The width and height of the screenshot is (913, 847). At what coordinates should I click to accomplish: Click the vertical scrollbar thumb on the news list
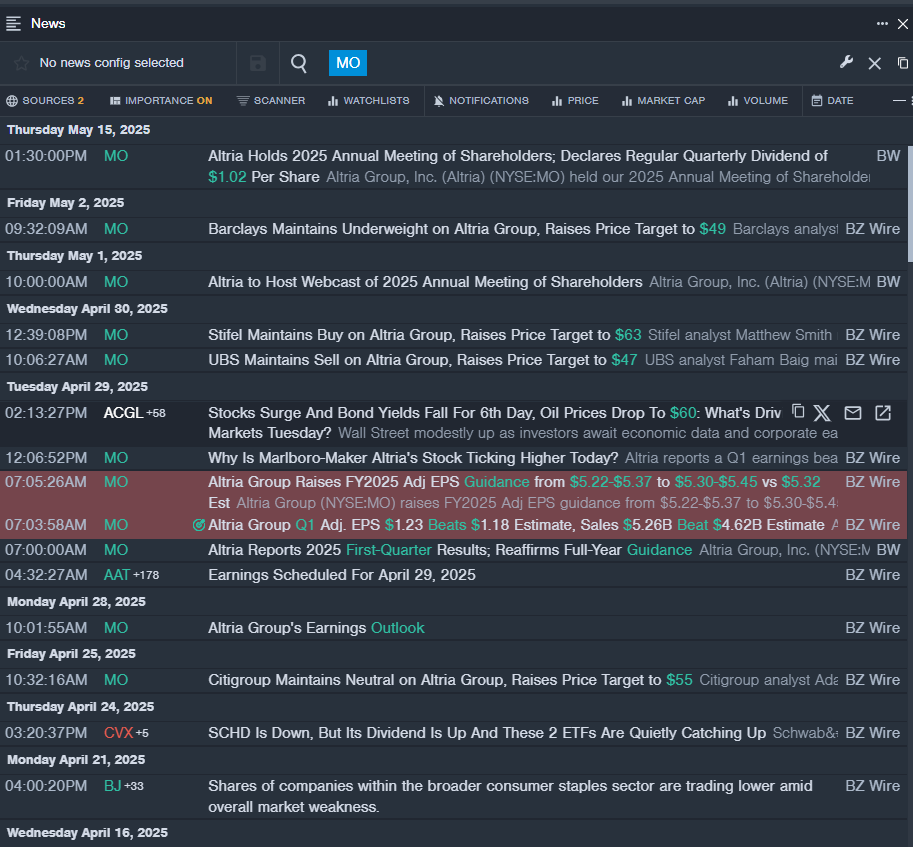click(910, 204)
